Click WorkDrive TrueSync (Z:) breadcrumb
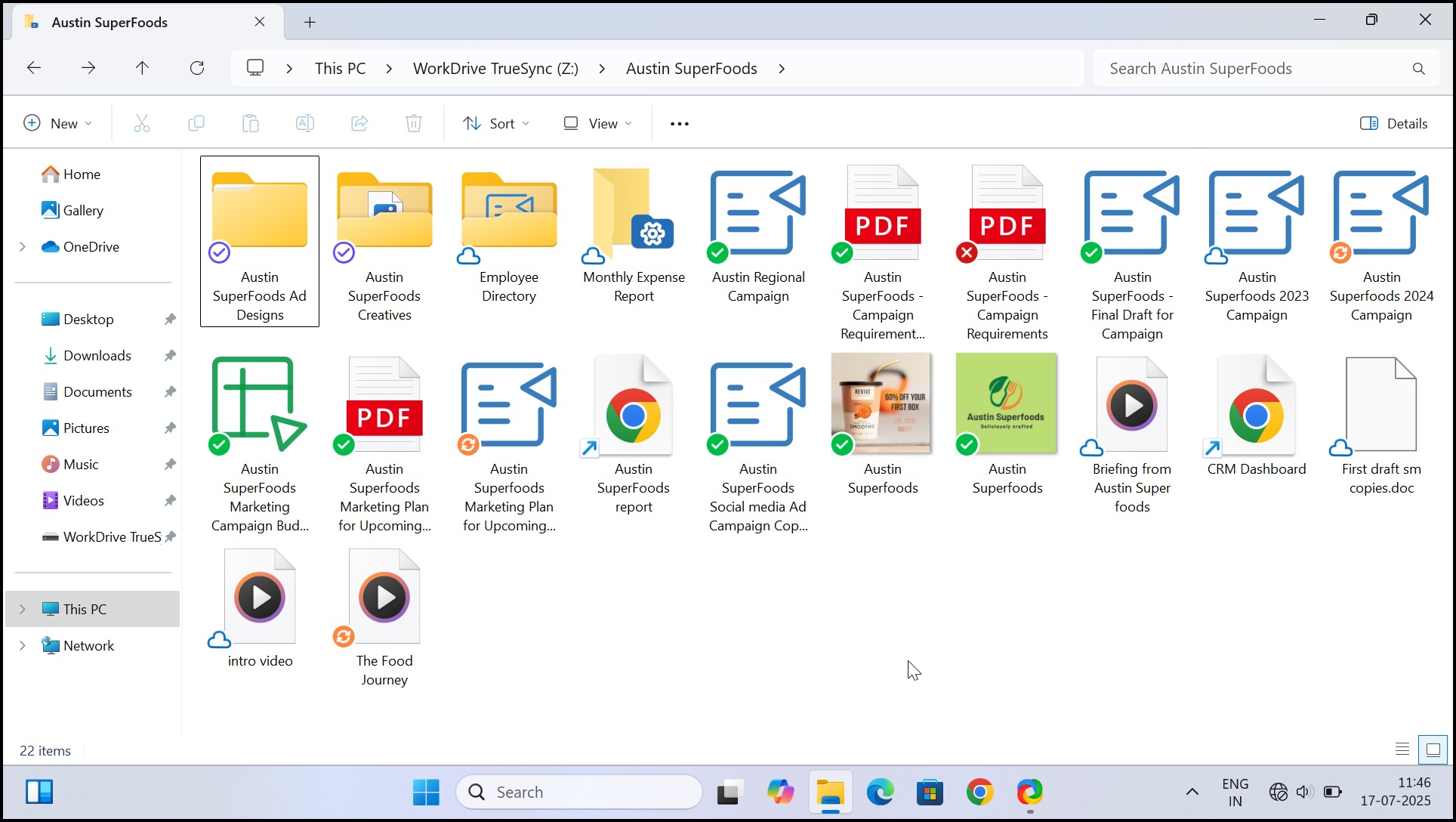This screenshot has width=1456, height=822. tap(495, 68)
